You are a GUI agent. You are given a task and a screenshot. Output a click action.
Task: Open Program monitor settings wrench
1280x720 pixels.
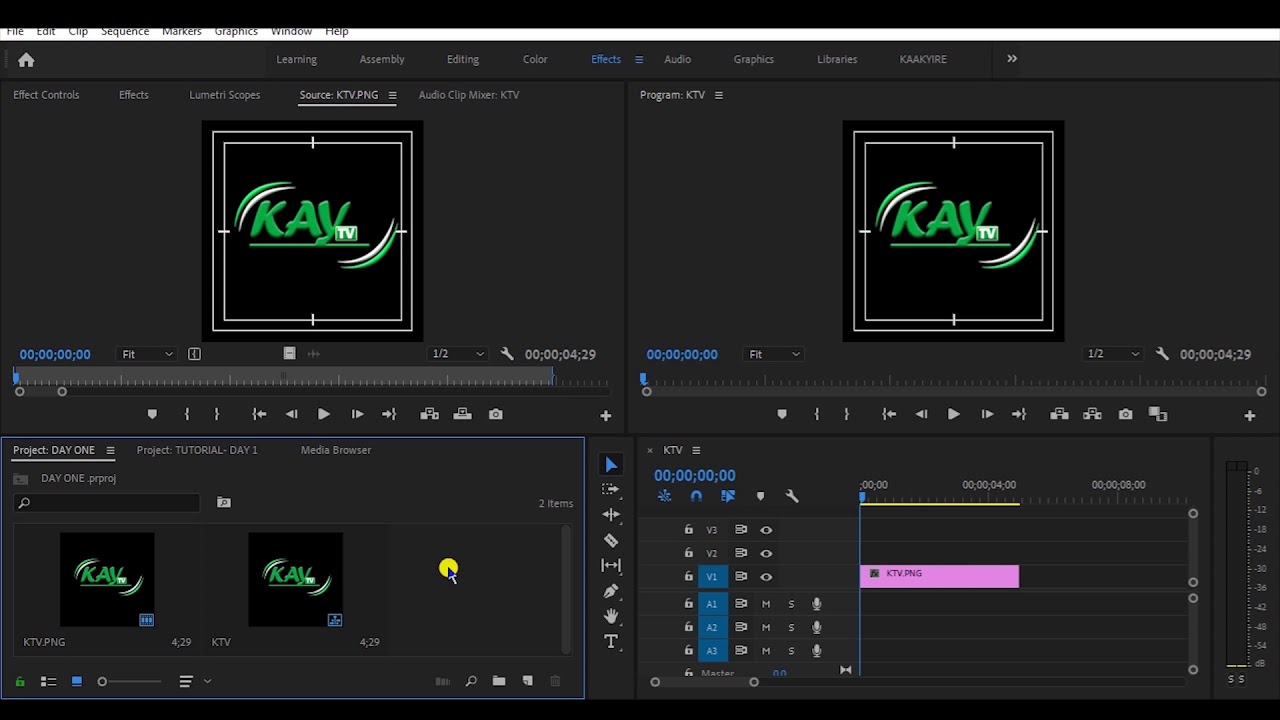pos(1162,354)
